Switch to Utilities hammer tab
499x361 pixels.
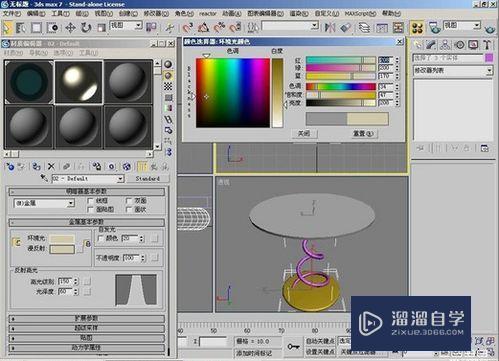[x=487, y=45]
